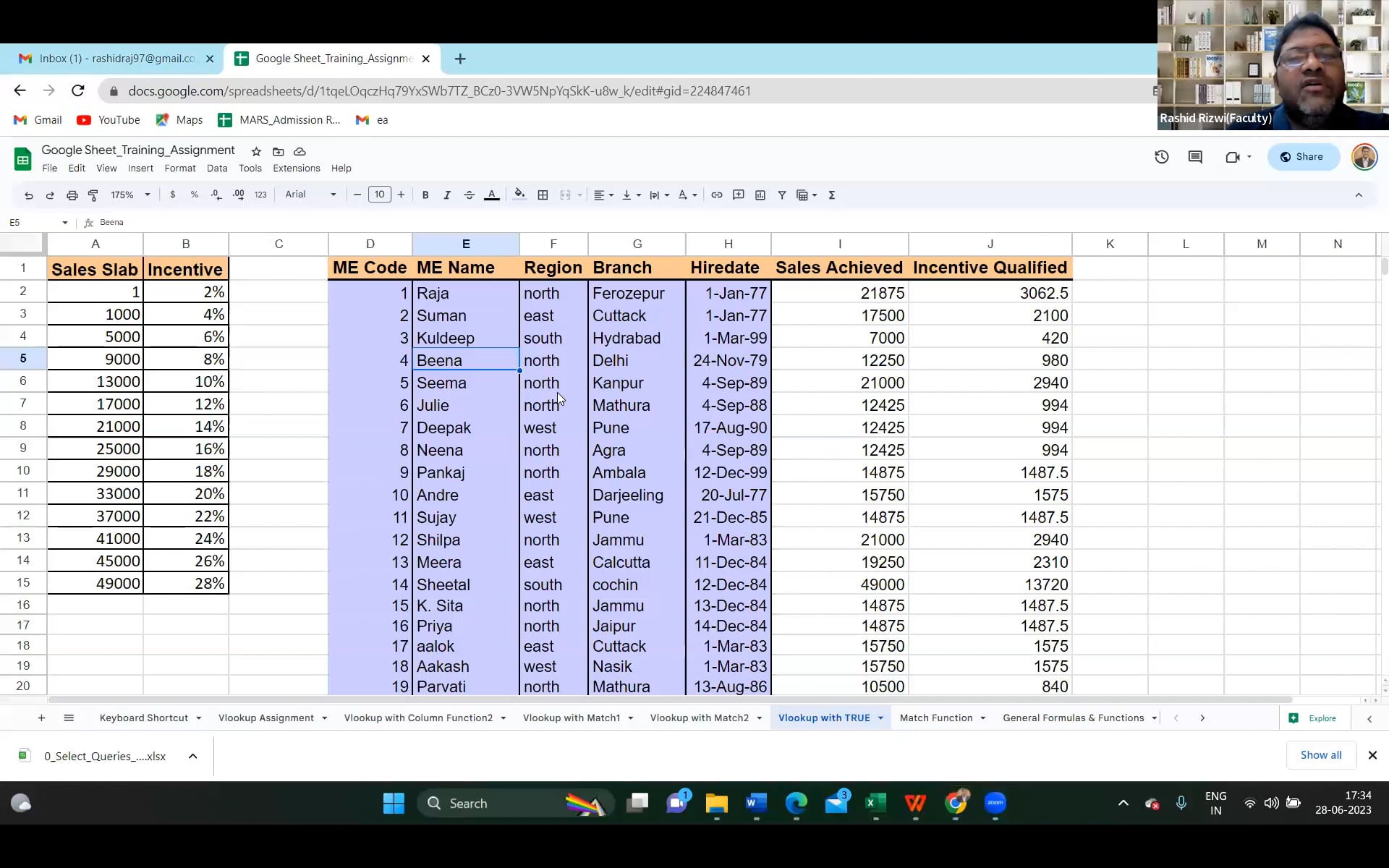Insert a comment using the toolbar
The image size is (1389, 868).
[739, 195]
